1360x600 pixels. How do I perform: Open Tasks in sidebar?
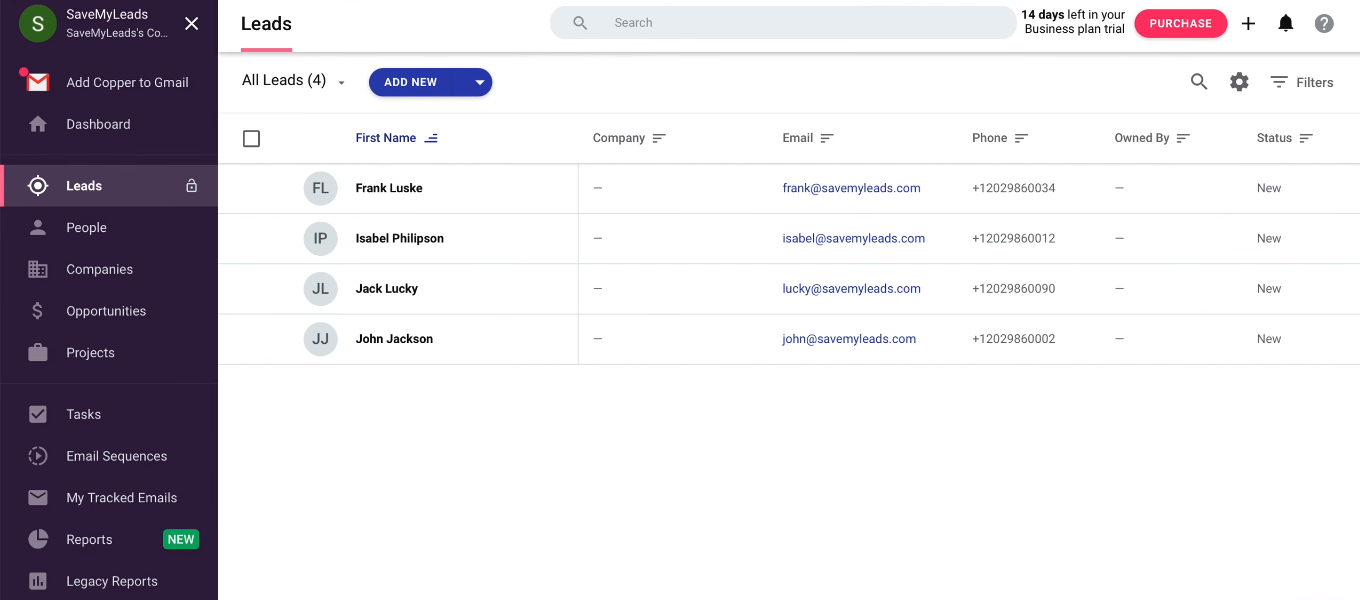[x=109, y=414]
